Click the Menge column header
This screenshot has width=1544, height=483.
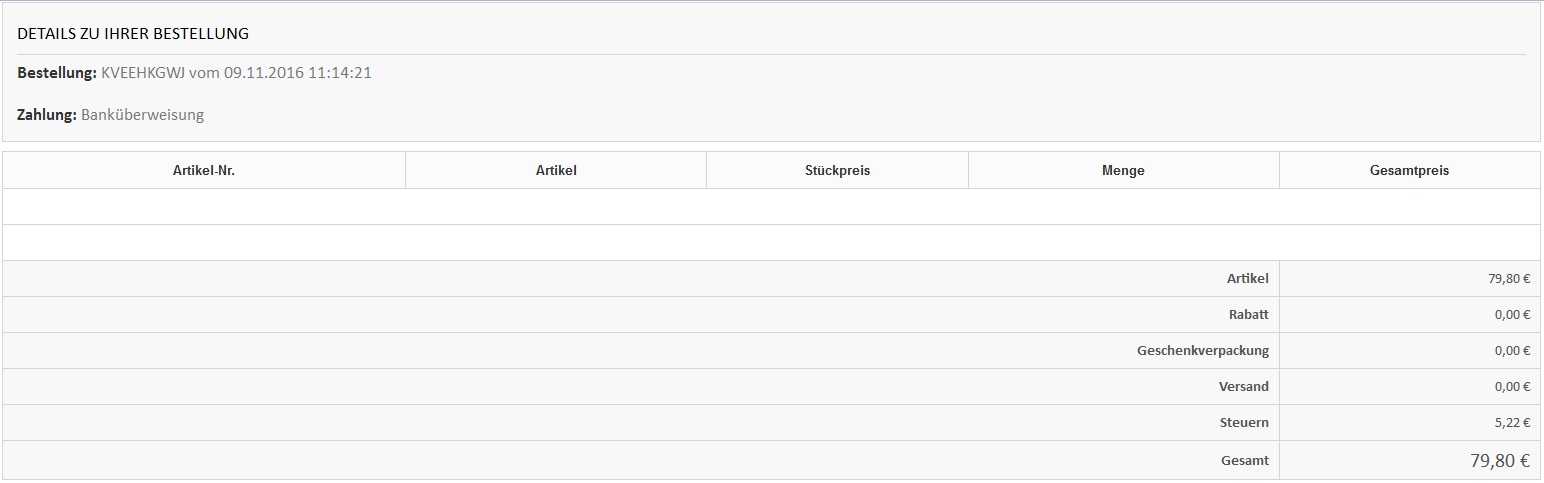1123,170
